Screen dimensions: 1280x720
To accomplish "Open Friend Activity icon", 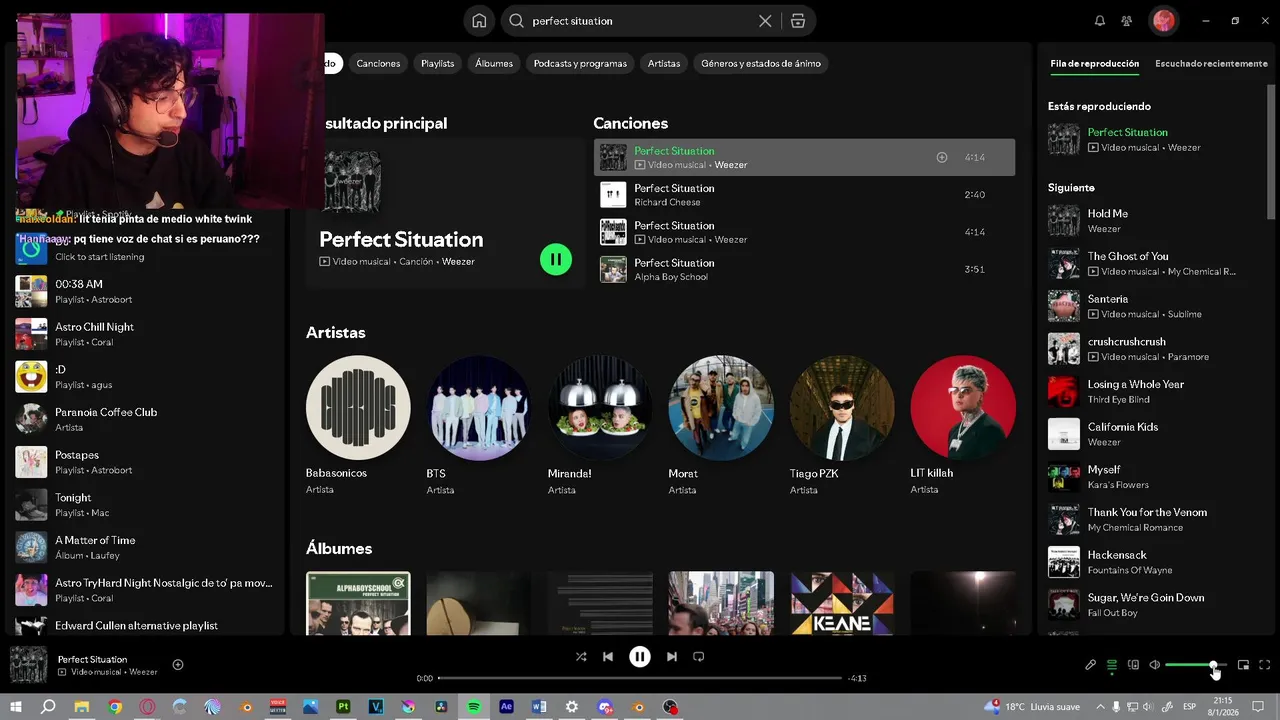I will 1127,21.
